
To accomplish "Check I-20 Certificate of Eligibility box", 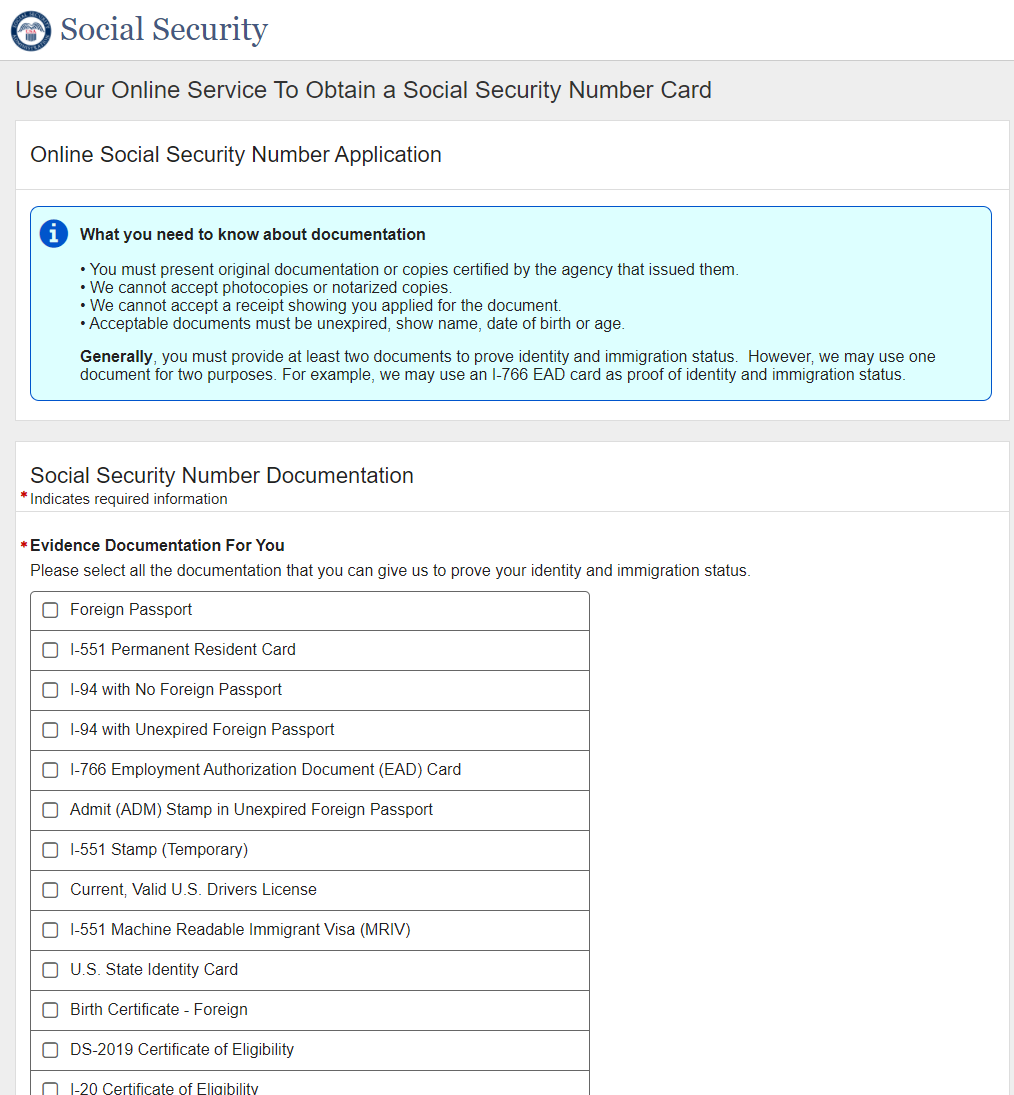I will pyautogui.click(x=51, y=1088).
